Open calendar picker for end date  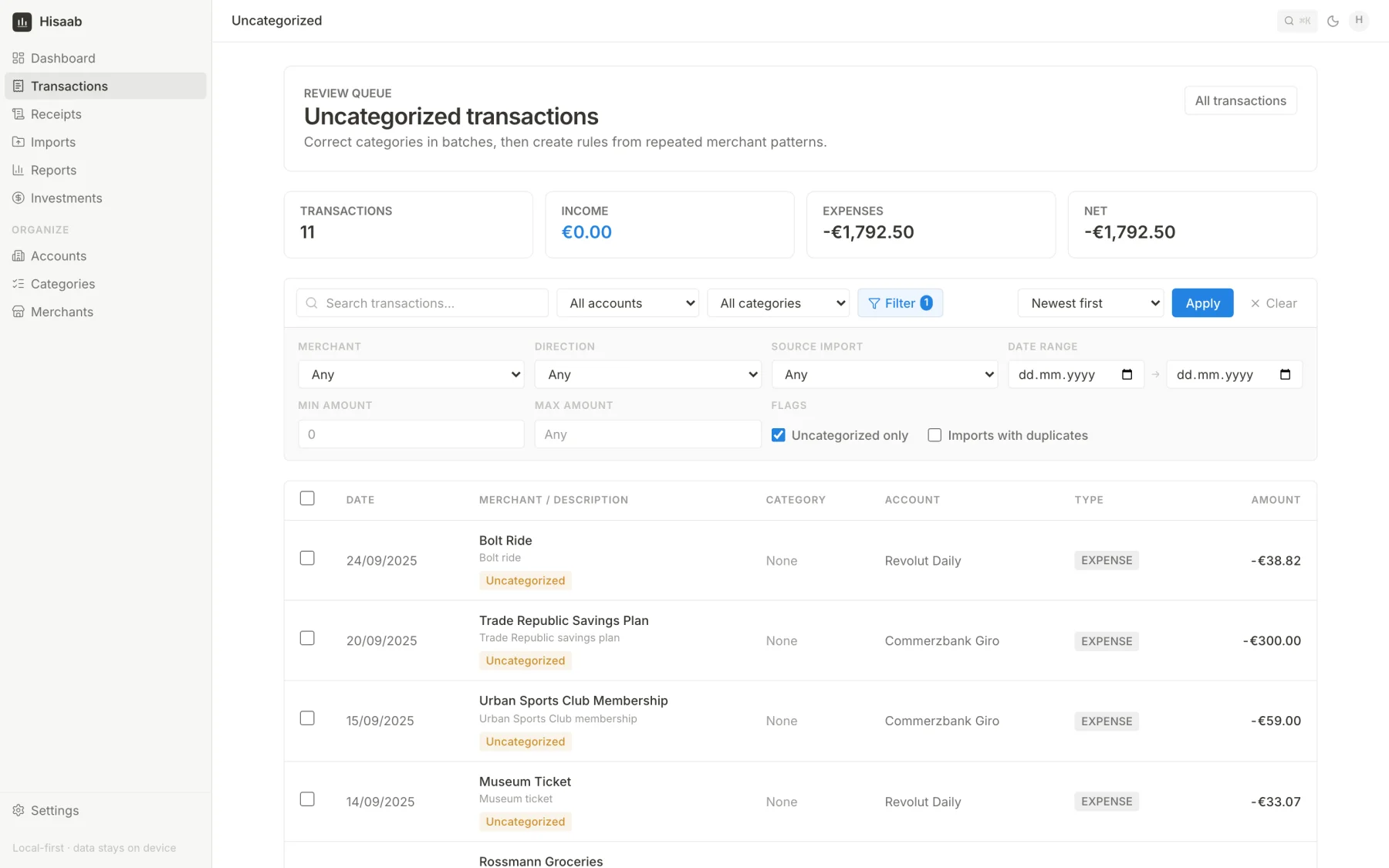click(1285, 374)
